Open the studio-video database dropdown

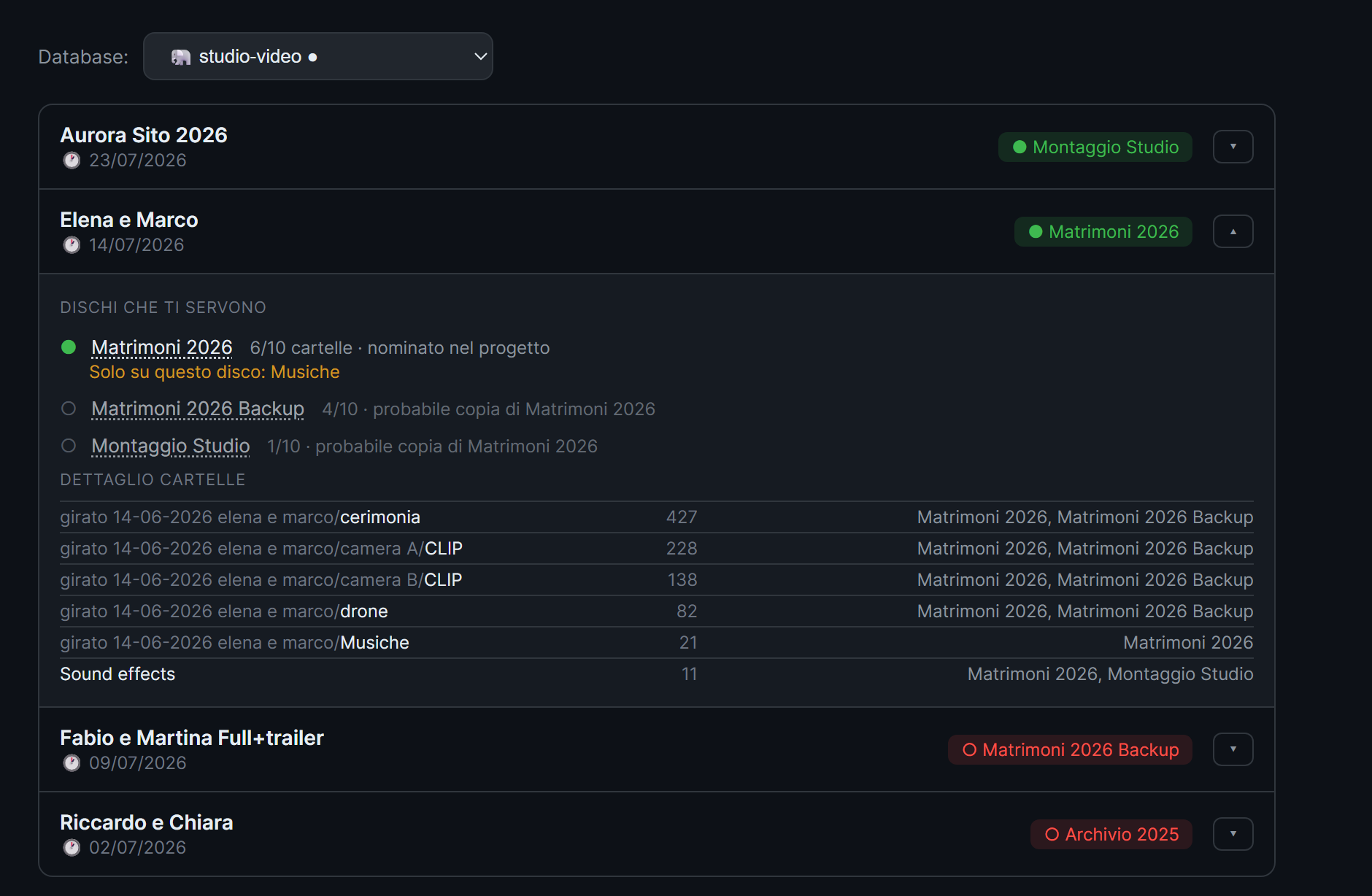(x=317, y=56)
